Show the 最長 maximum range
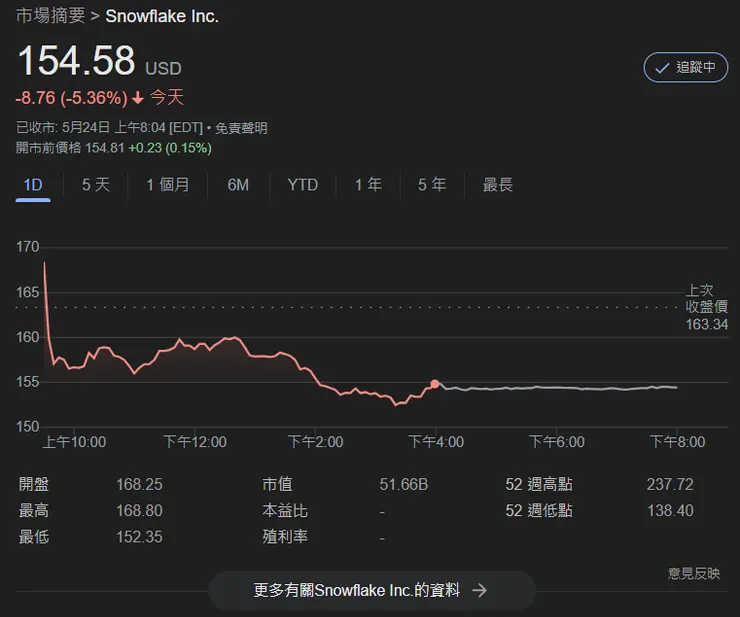The image size is (740, 617). [497, 185]
